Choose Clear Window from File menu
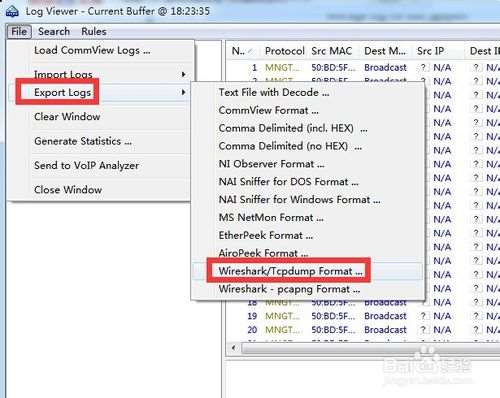The width and height of the screenshot is (500, 398). coord(67,117)
